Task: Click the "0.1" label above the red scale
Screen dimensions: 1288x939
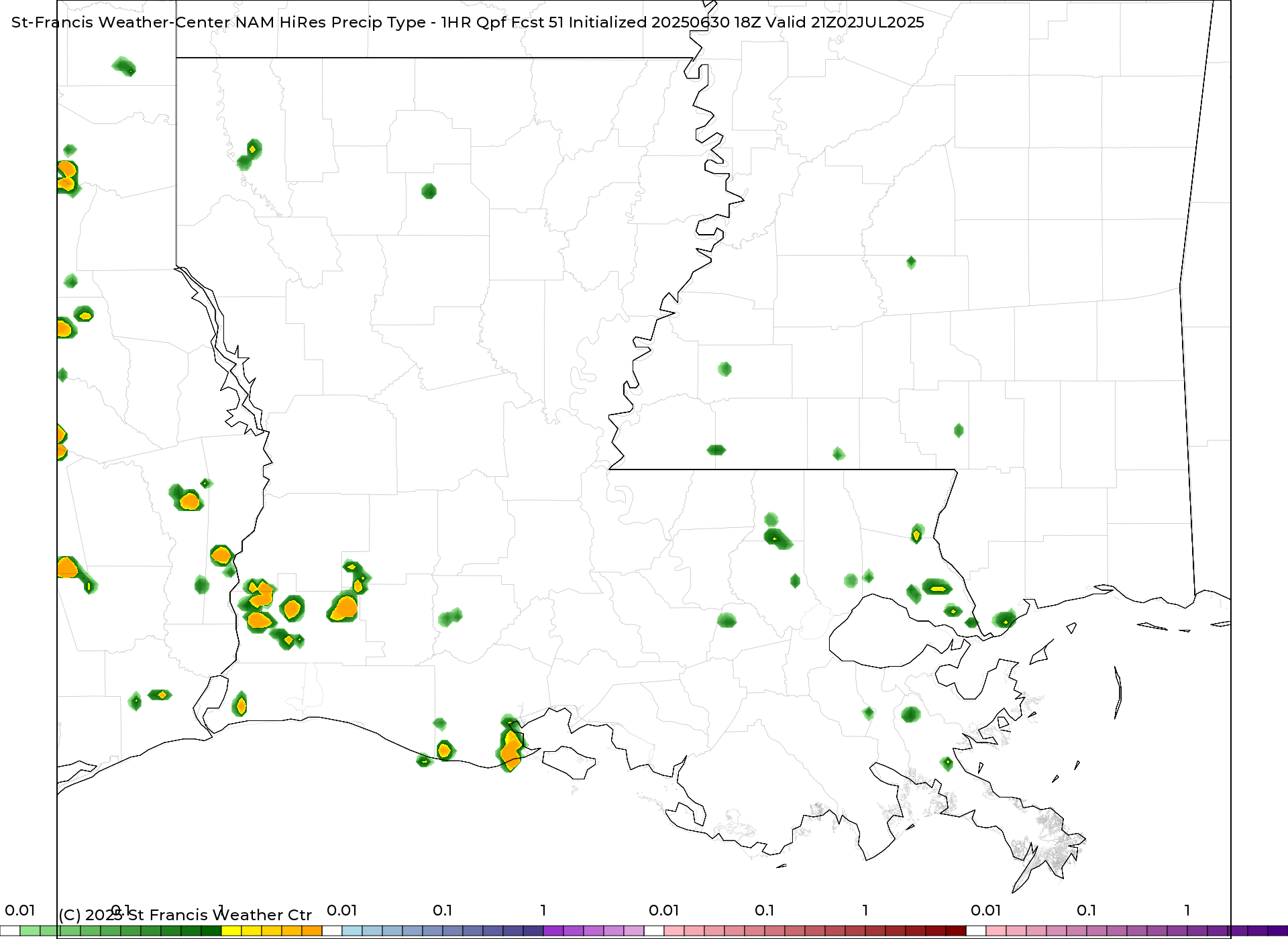Action: pos(764,910)
